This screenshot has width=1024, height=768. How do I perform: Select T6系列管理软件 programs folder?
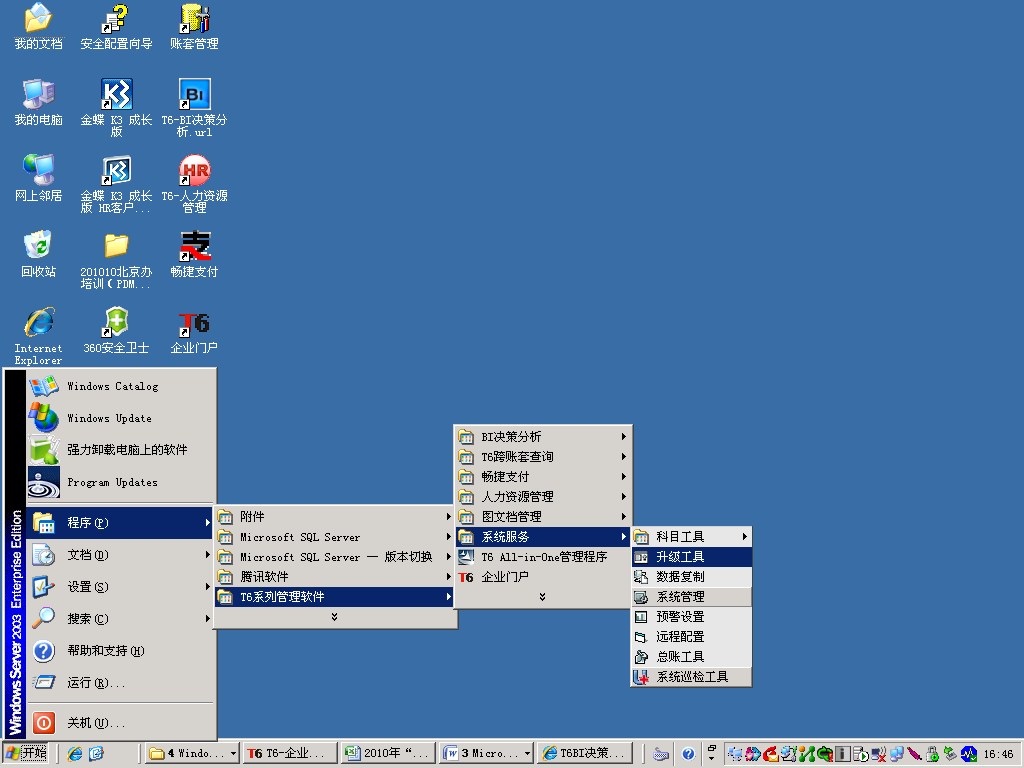(335, 597)
